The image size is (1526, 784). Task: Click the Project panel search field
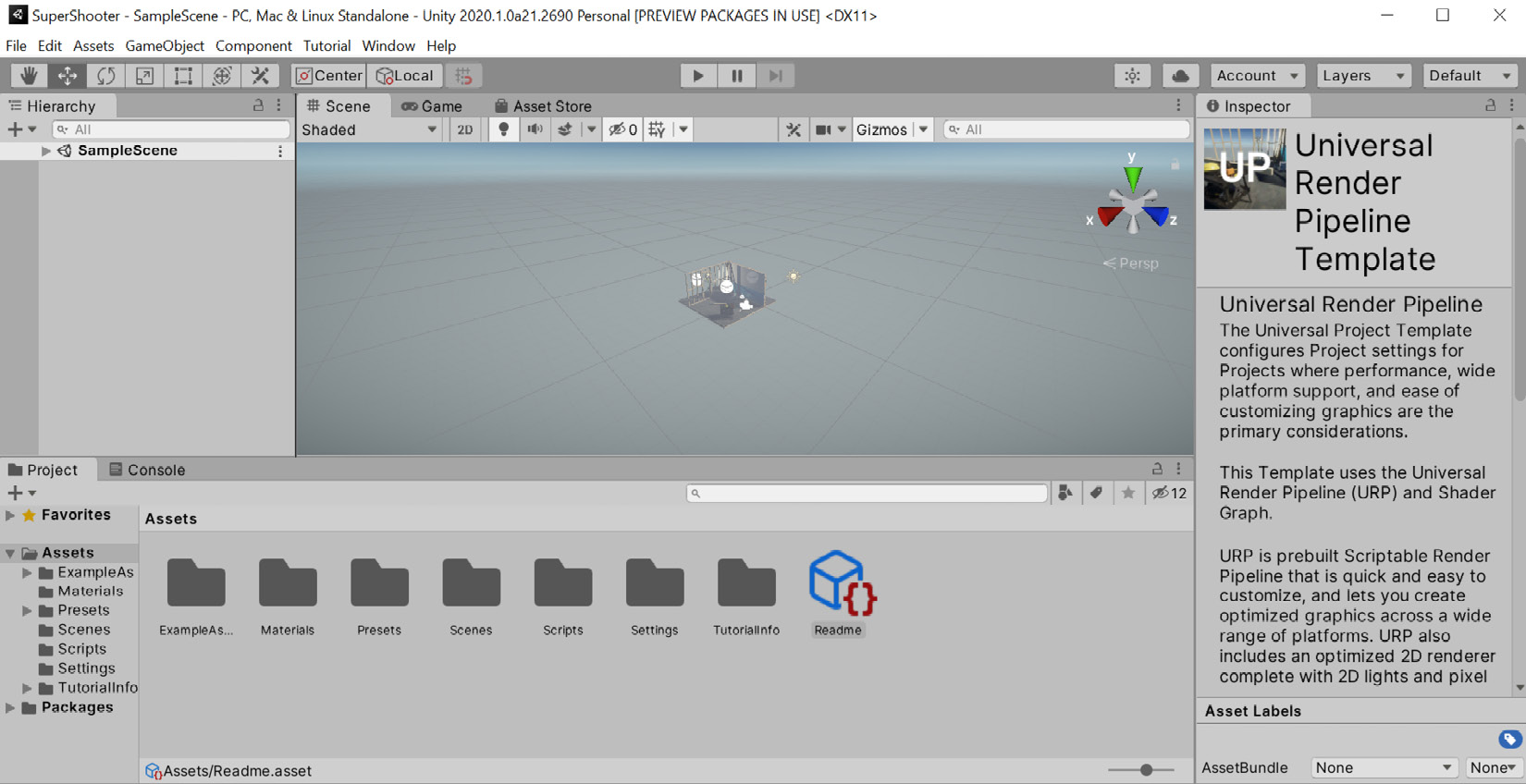click(867, 493)
